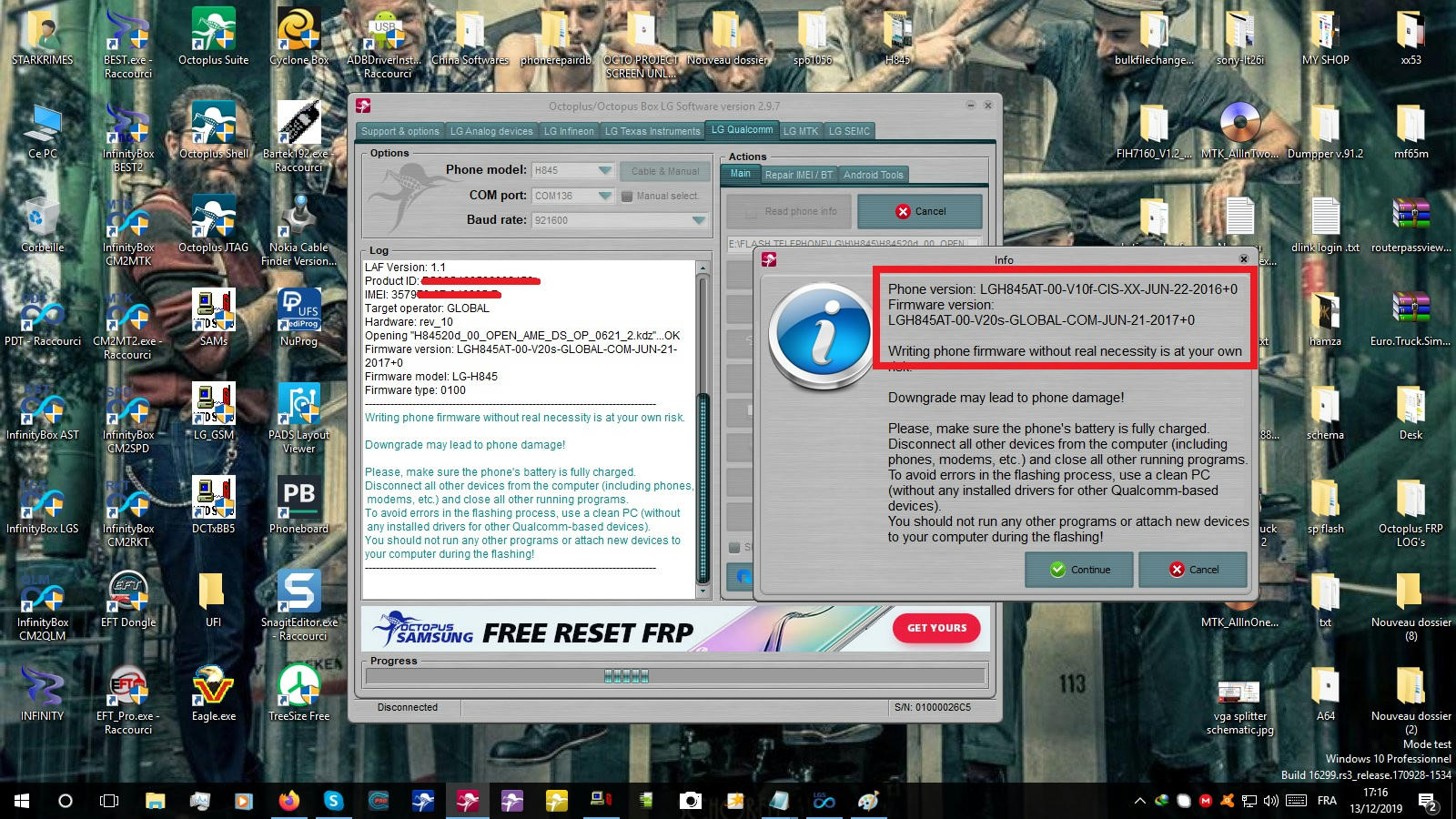Open the DCTxBB5 desktop icon
1456x819 pixels.
pos(213,503)
